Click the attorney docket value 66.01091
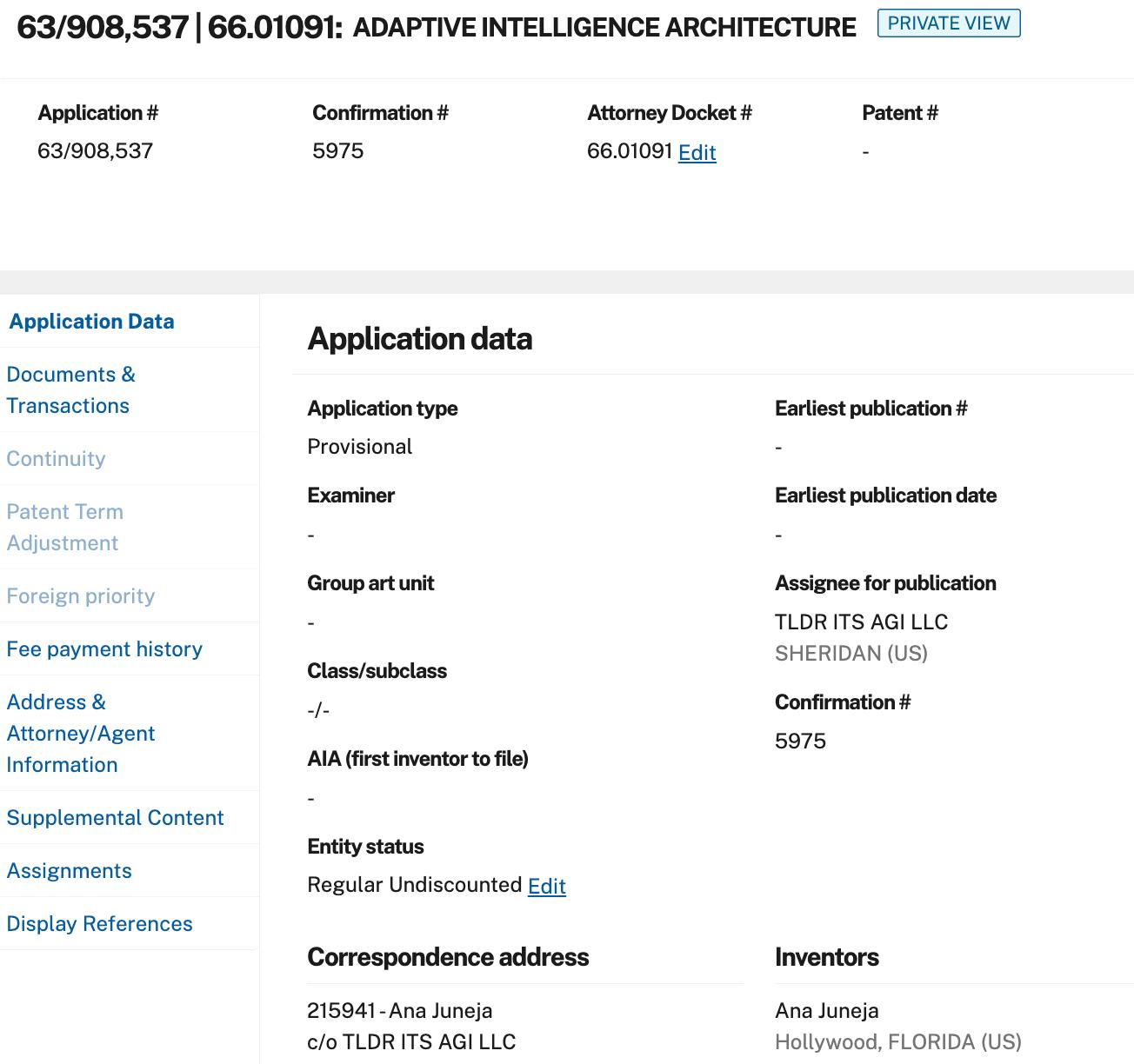Viewport: 1134px width, 1064px height. pyautogui.click(x=630, y=151)
